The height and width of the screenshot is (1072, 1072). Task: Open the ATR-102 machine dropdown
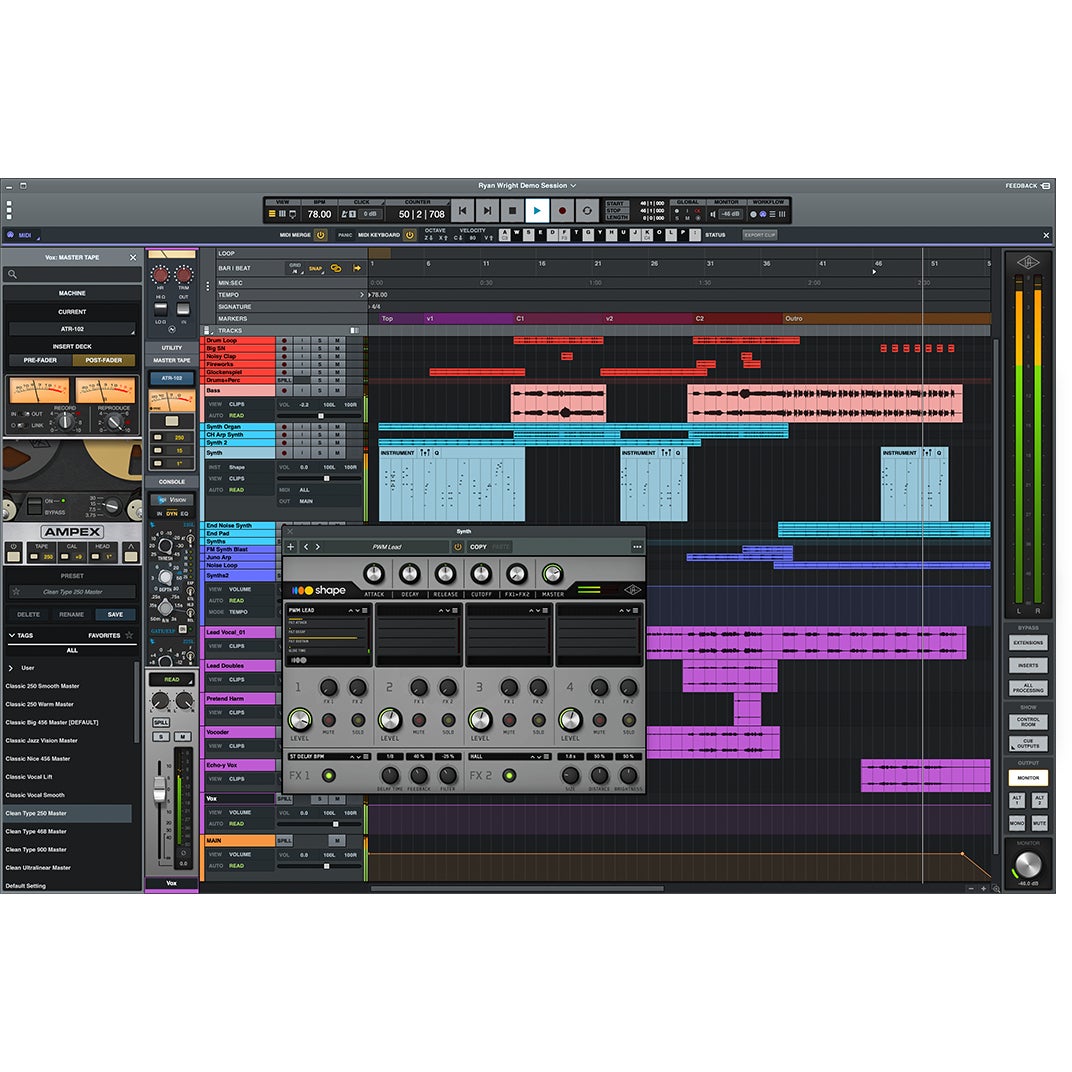click(x=72, y=329)
